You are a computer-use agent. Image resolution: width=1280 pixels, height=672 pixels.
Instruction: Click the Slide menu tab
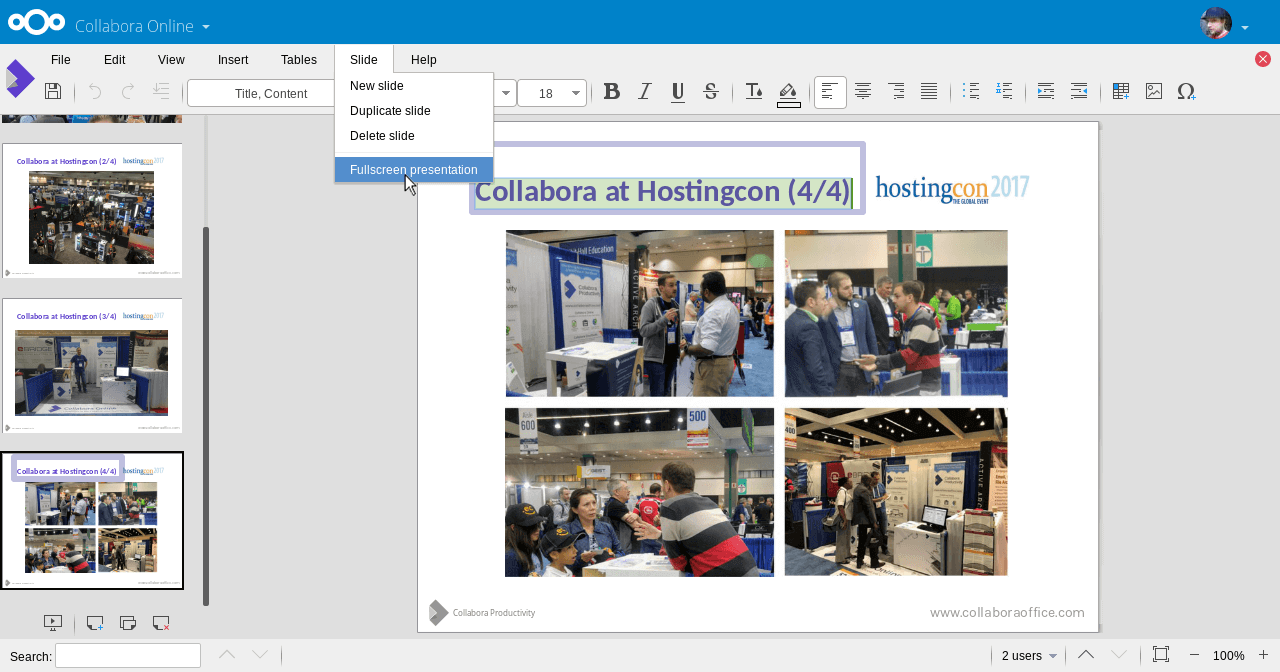(x=364, y=60)
